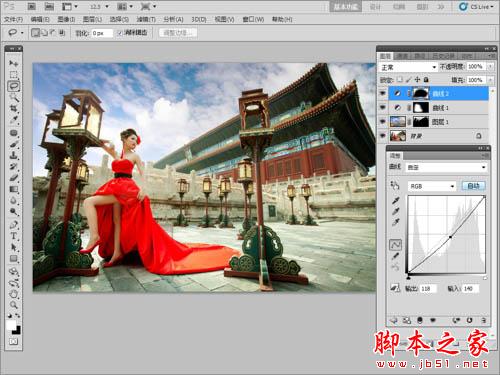Select the Eyedropper tool in the toolbox
Image resolution: width=500 pixels, height=375 pixels.
click(x=13, y=120)
